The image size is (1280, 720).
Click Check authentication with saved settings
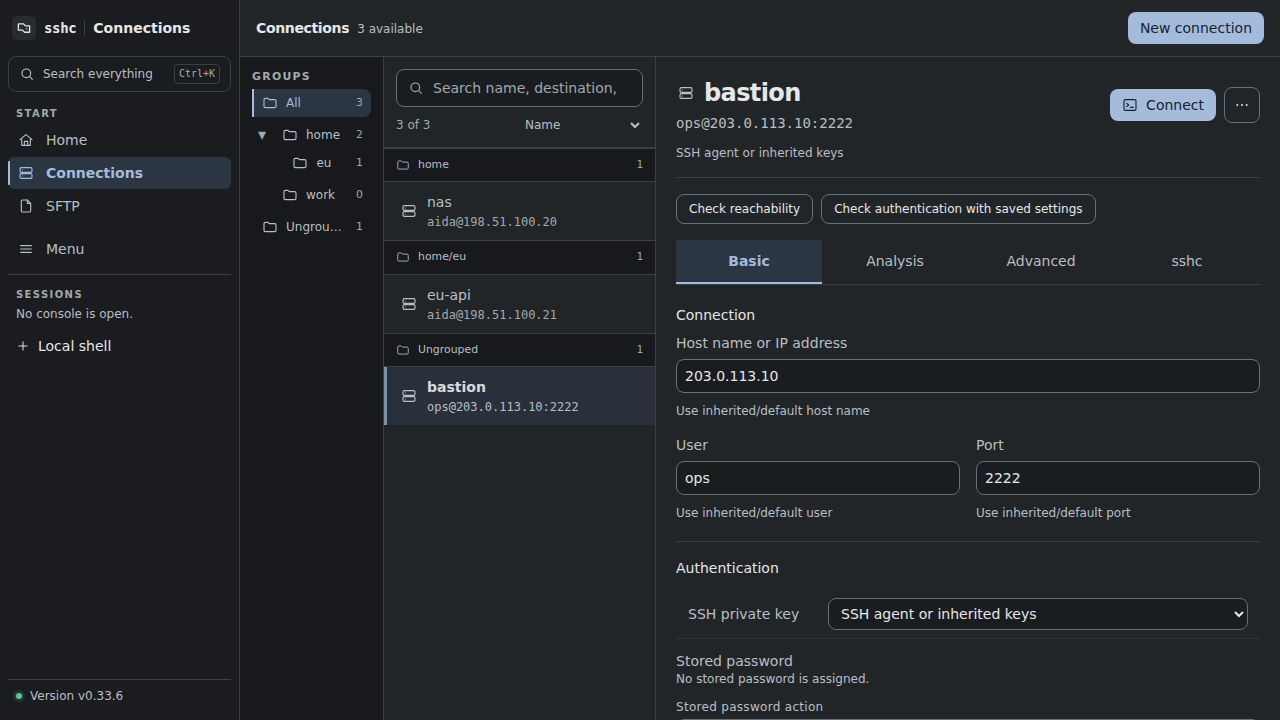[958, 209]
